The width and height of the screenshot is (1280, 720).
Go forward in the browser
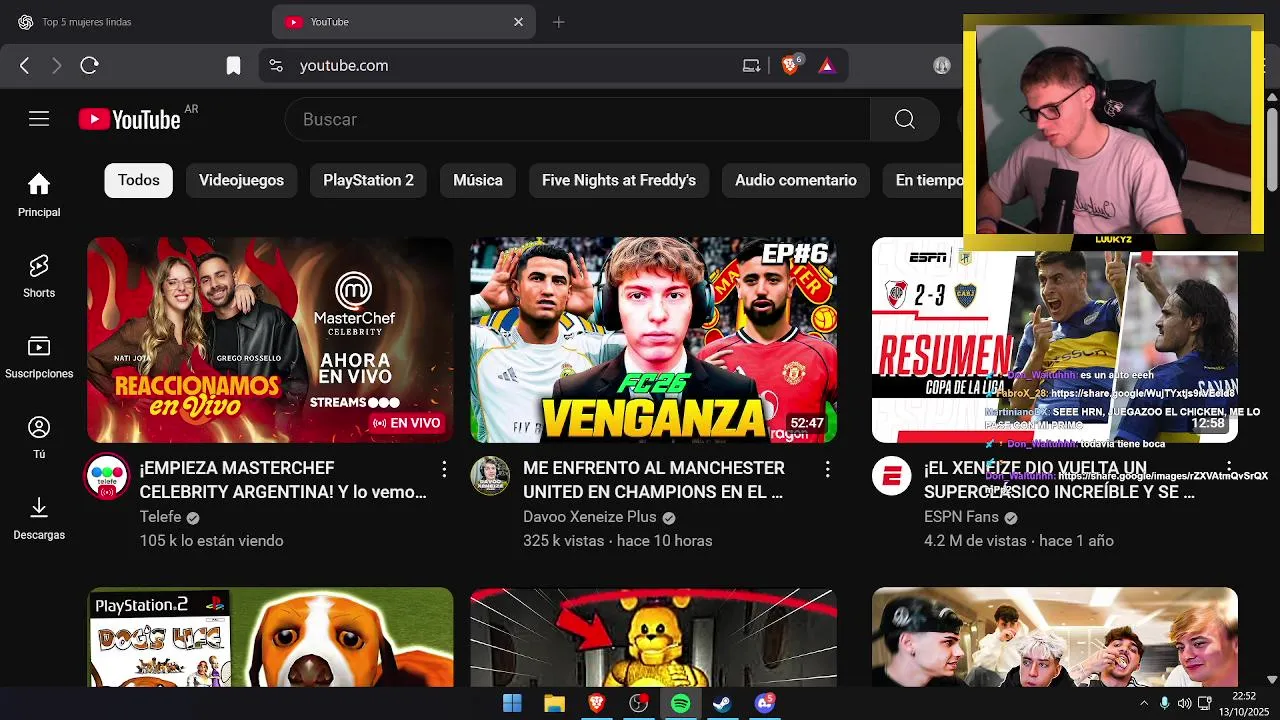[57, 65]
